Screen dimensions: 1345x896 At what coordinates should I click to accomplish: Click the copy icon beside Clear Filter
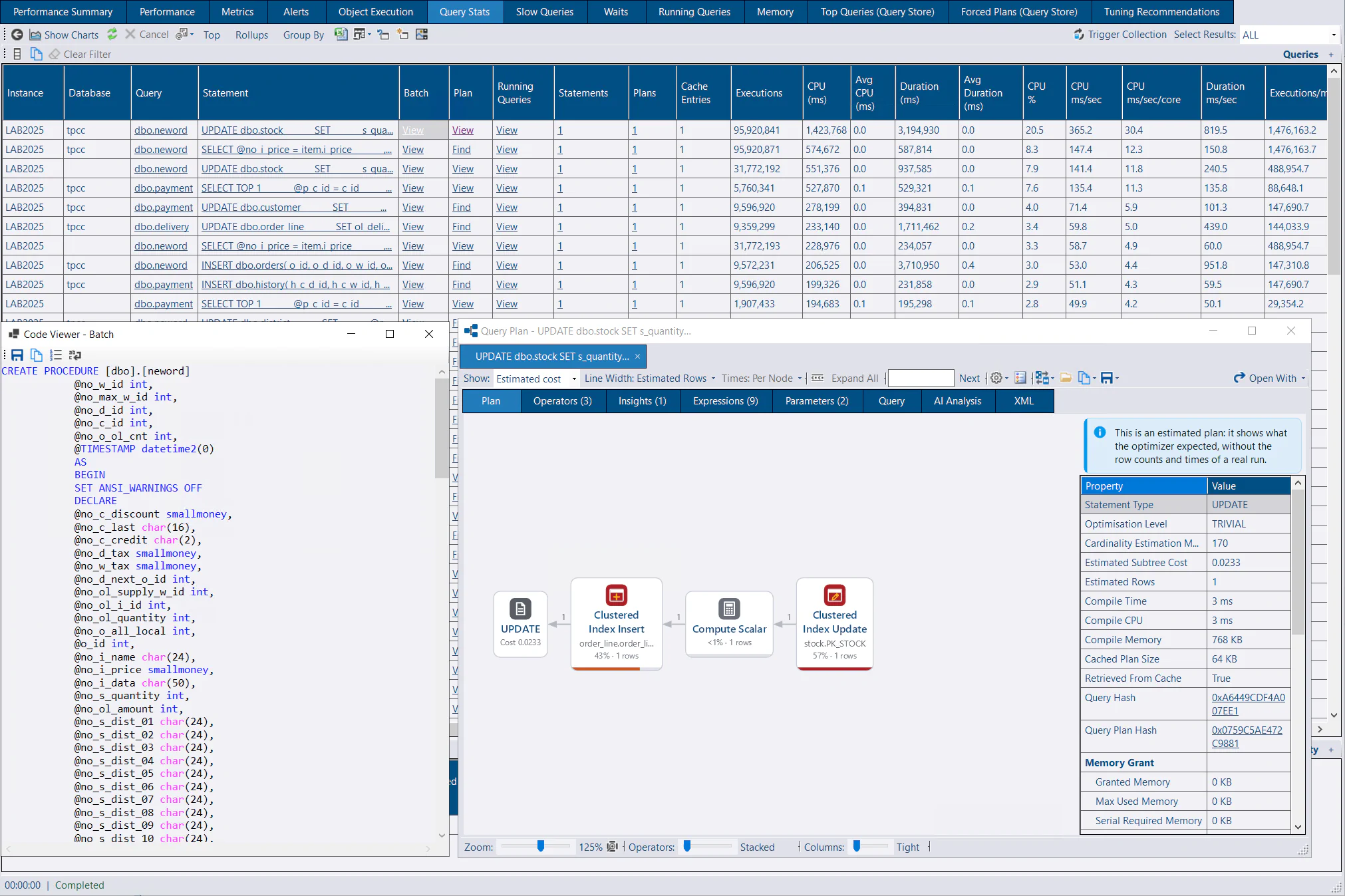click(x=36, y=54)
